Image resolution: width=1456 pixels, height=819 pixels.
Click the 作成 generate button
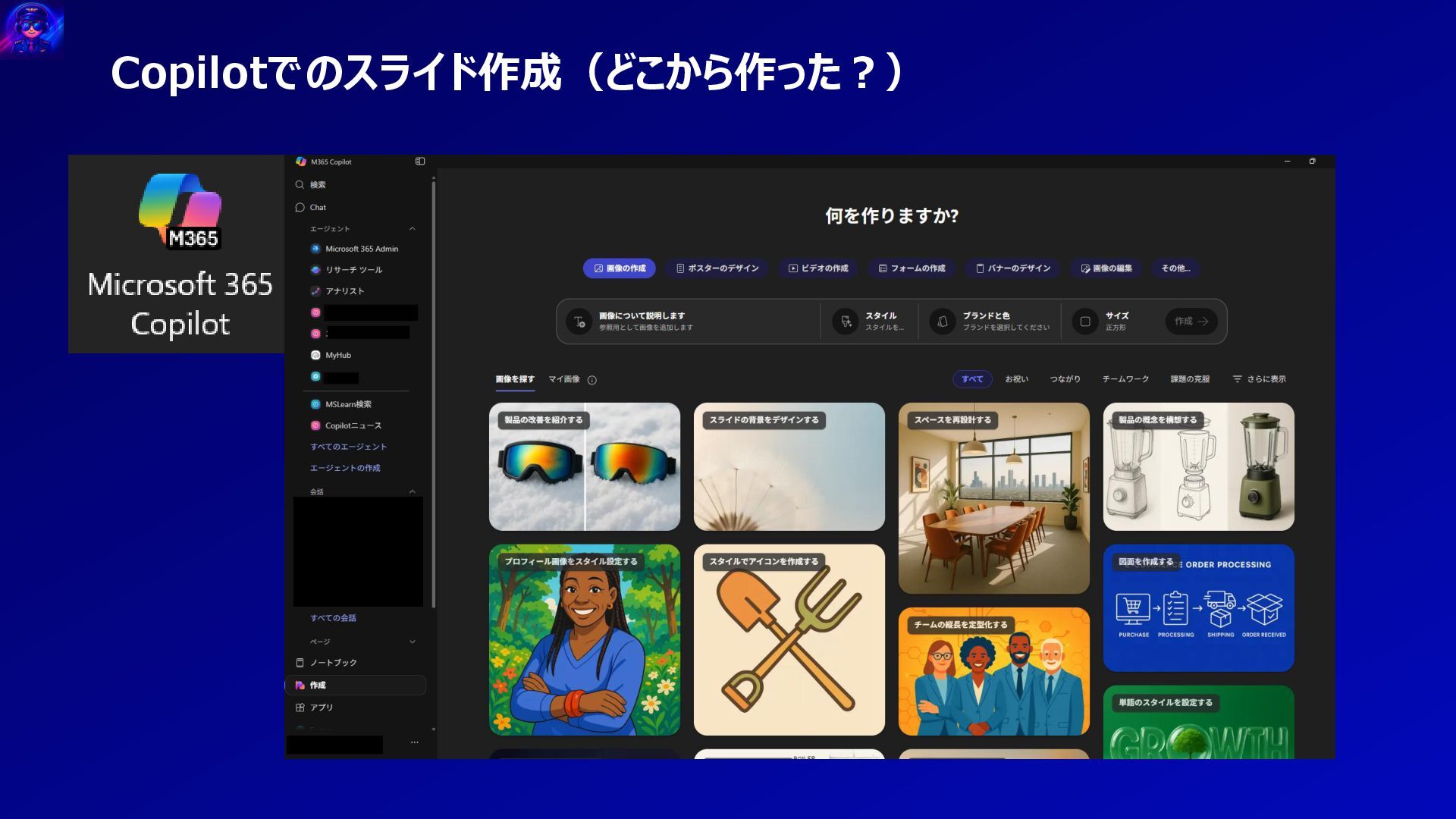[x=1191, y=322]
